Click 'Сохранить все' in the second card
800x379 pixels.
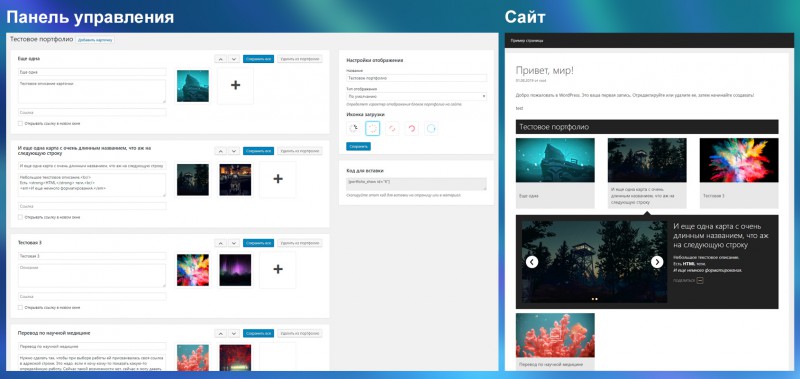coord(258,151)
